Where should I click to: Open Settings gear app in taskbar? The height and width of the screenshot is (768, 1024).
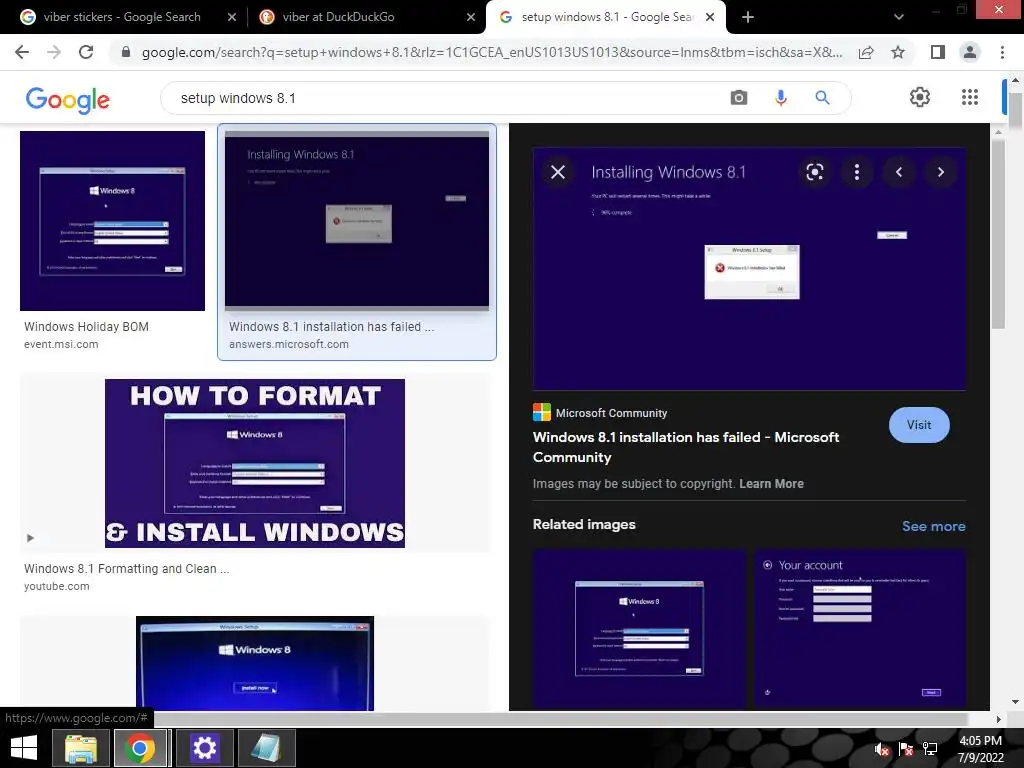pyautogui.click(x=204, y=748)
